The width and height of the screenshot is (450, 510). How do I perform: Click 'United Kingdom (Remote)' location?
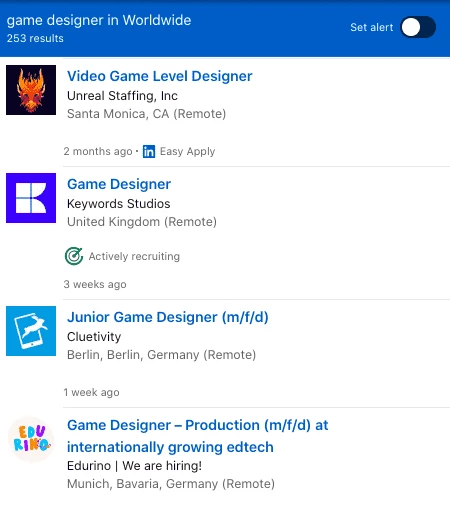(x=142, y=222)
